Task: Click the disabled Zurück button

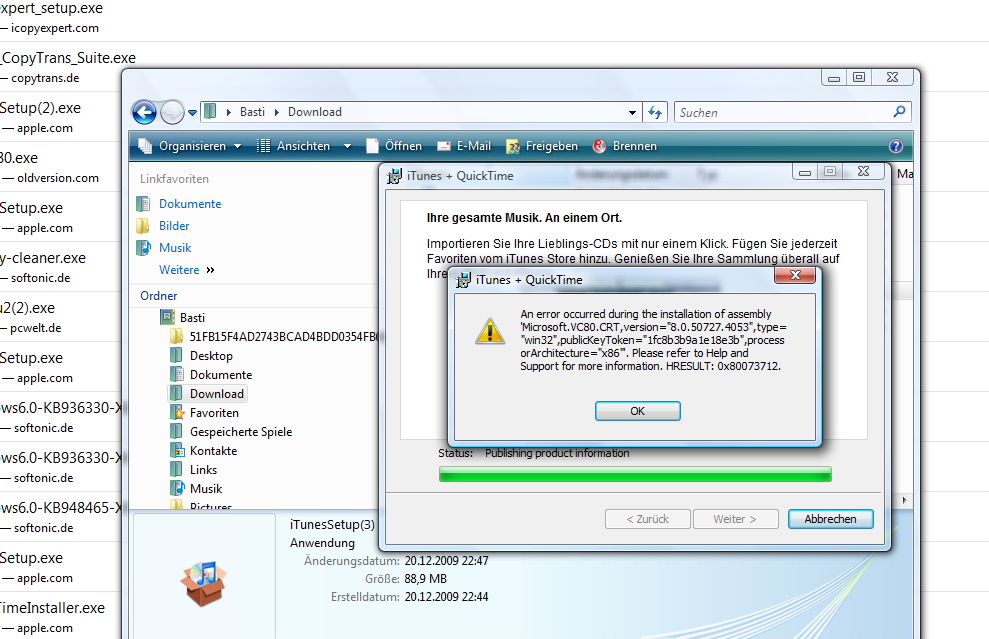Action: [648, 519]
